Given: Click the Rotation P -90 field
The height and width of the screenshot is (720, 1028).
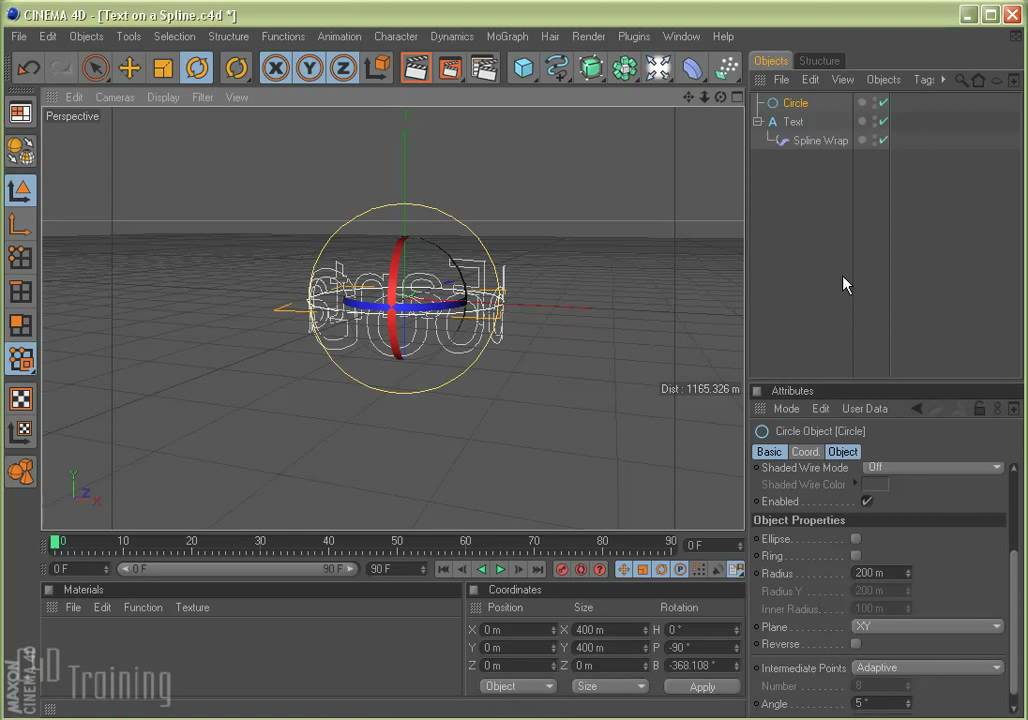Looking at the screenshot, I should coord(702,647).
